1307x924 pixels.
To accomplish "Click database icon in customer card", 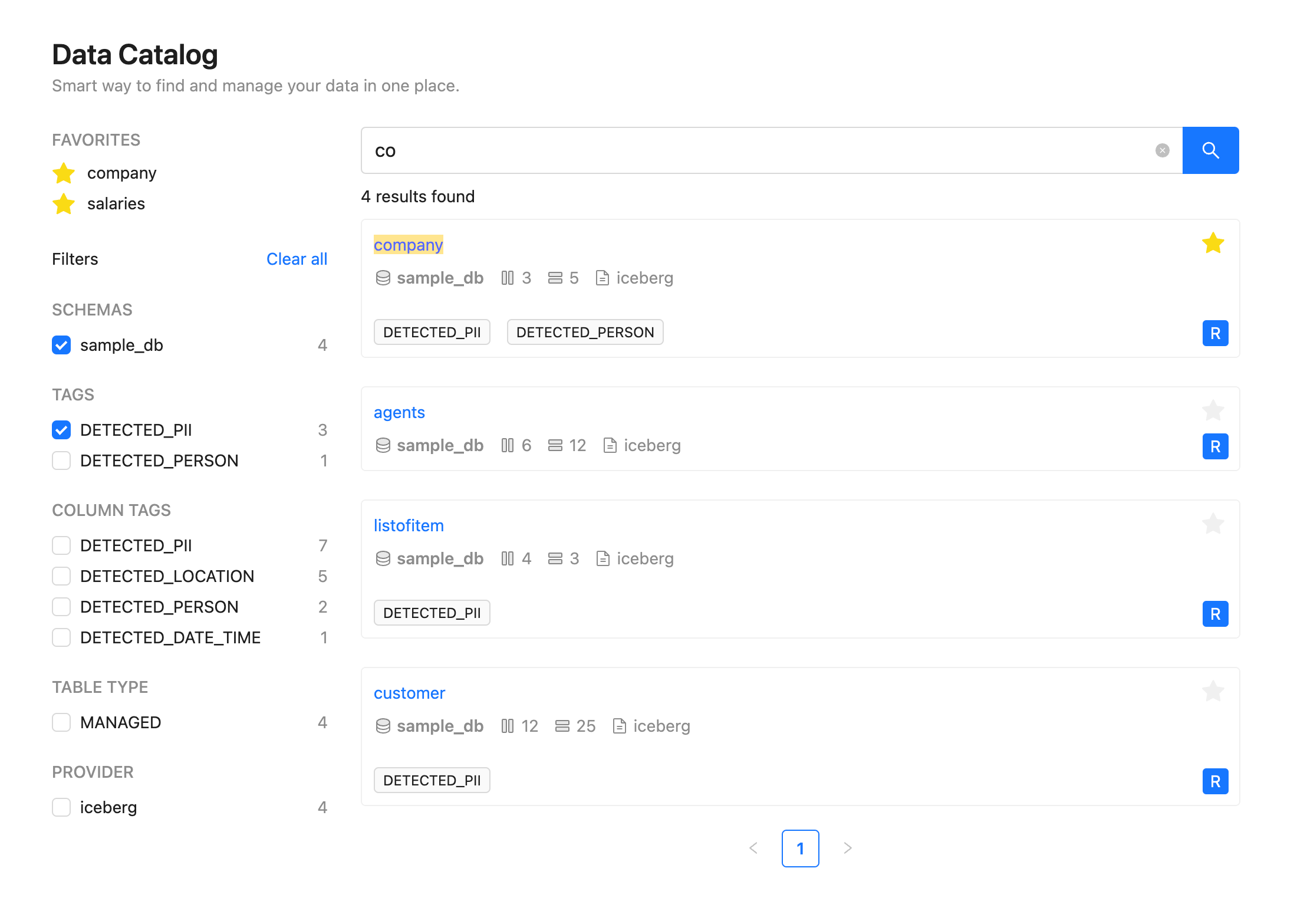I will coord(383,726).
